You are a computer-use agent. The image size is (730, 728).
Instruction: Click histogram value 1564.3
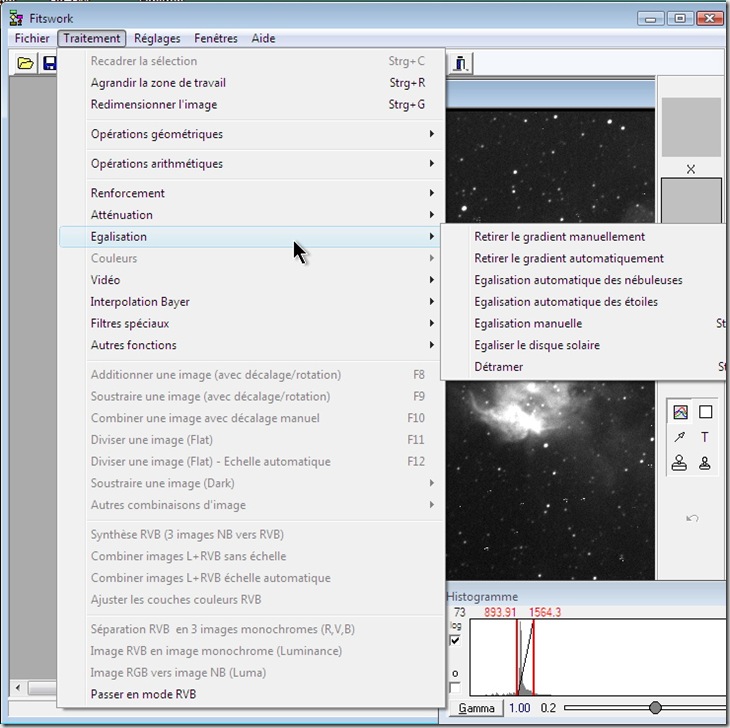point(545,612)
